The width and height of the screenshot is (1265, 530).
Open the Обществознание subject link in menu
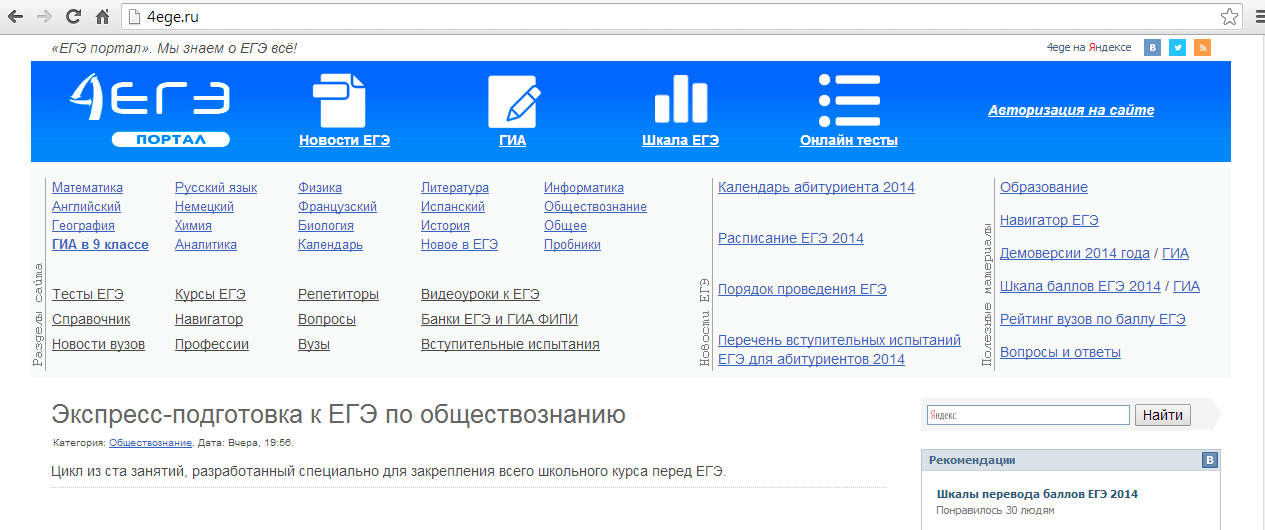(x=595, y=206)
